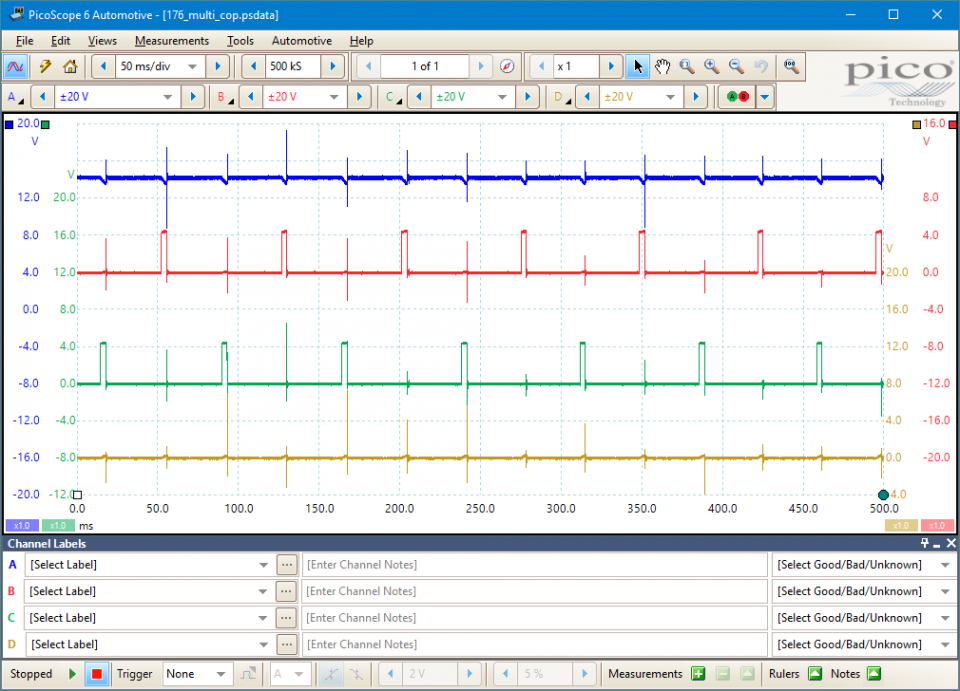The image size is (960, 691).
Task: Open the Measurements menu
Action: point(171,40)
